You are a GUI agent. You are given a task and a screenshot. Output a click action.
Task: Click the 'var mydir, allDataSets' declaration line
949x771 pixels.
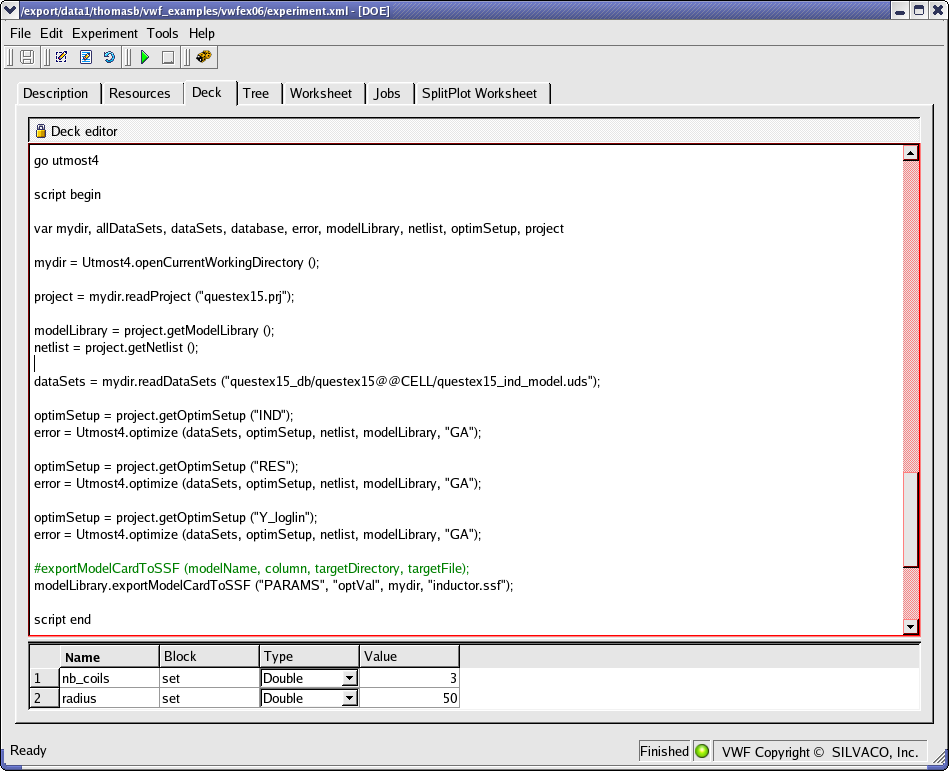(x=299, y=228)
